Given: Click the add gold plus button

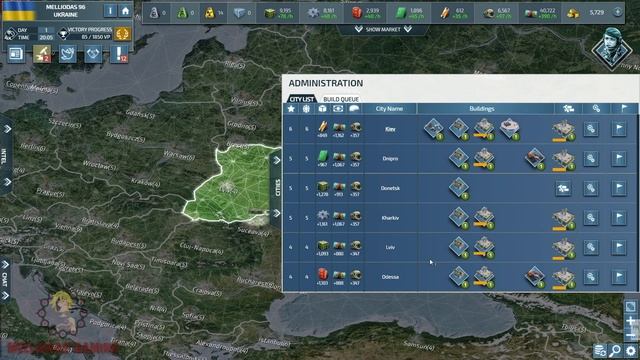Looking at the screenshot, I should tap(618, 12).
